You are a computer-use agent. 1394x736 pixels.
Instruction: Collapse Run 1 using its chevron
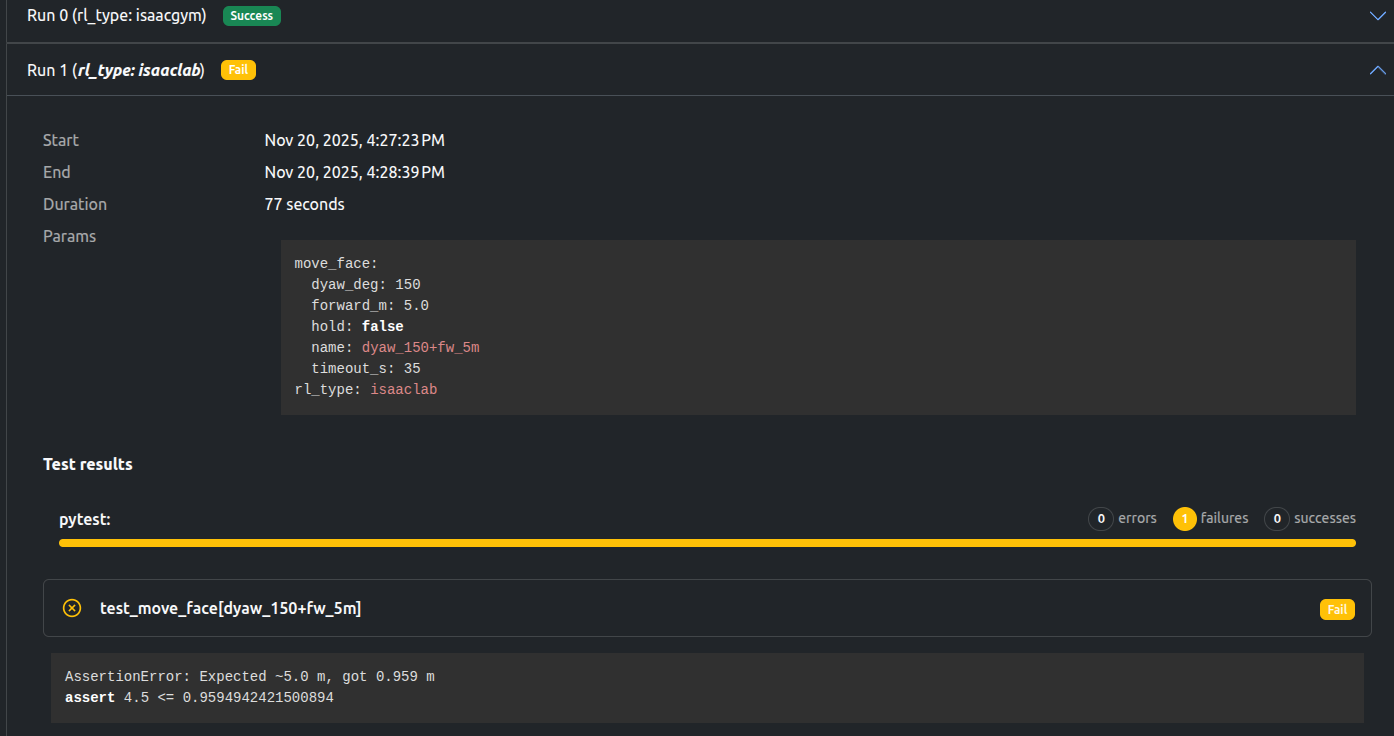coord(1377,70)
